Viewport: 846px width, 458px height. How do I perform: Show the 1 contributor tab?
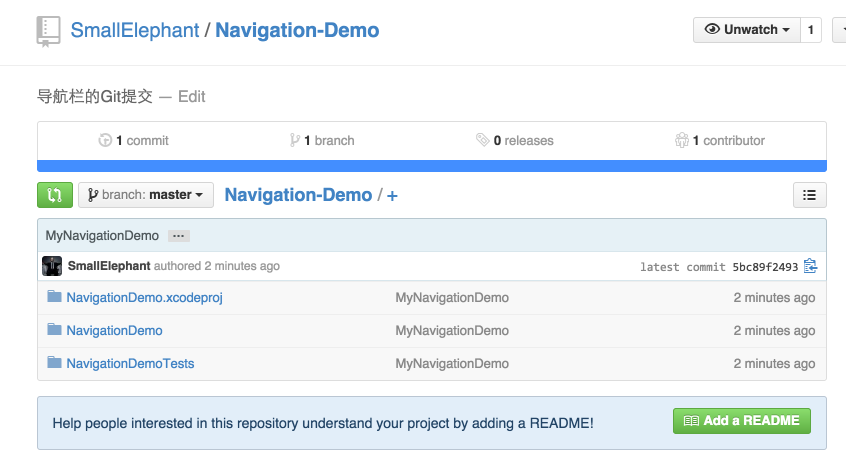[x=720, y=141]
